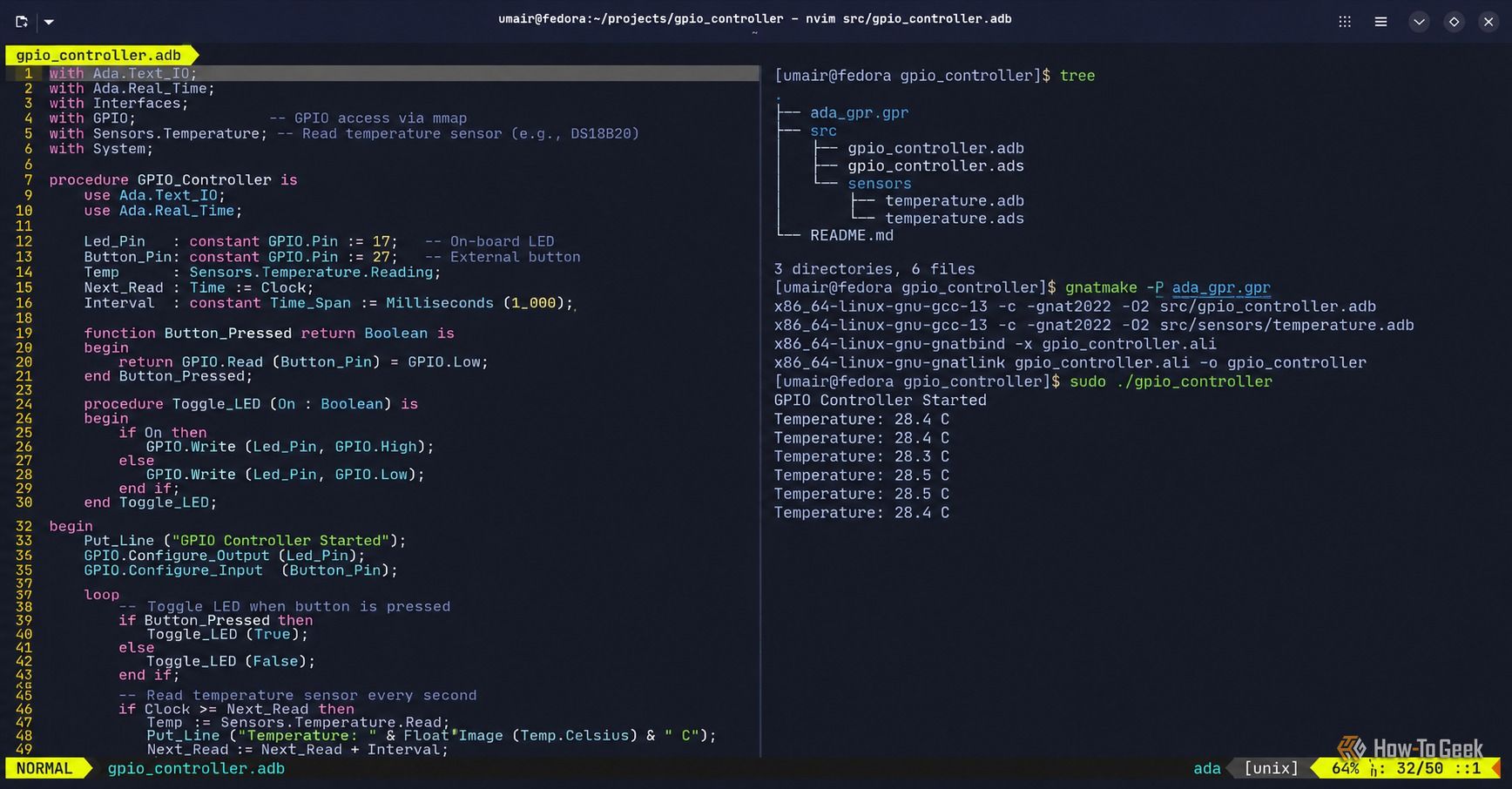Click the '[unix]' file format indicator
The image size is (1512, 789).
(x=1271, y=768)
